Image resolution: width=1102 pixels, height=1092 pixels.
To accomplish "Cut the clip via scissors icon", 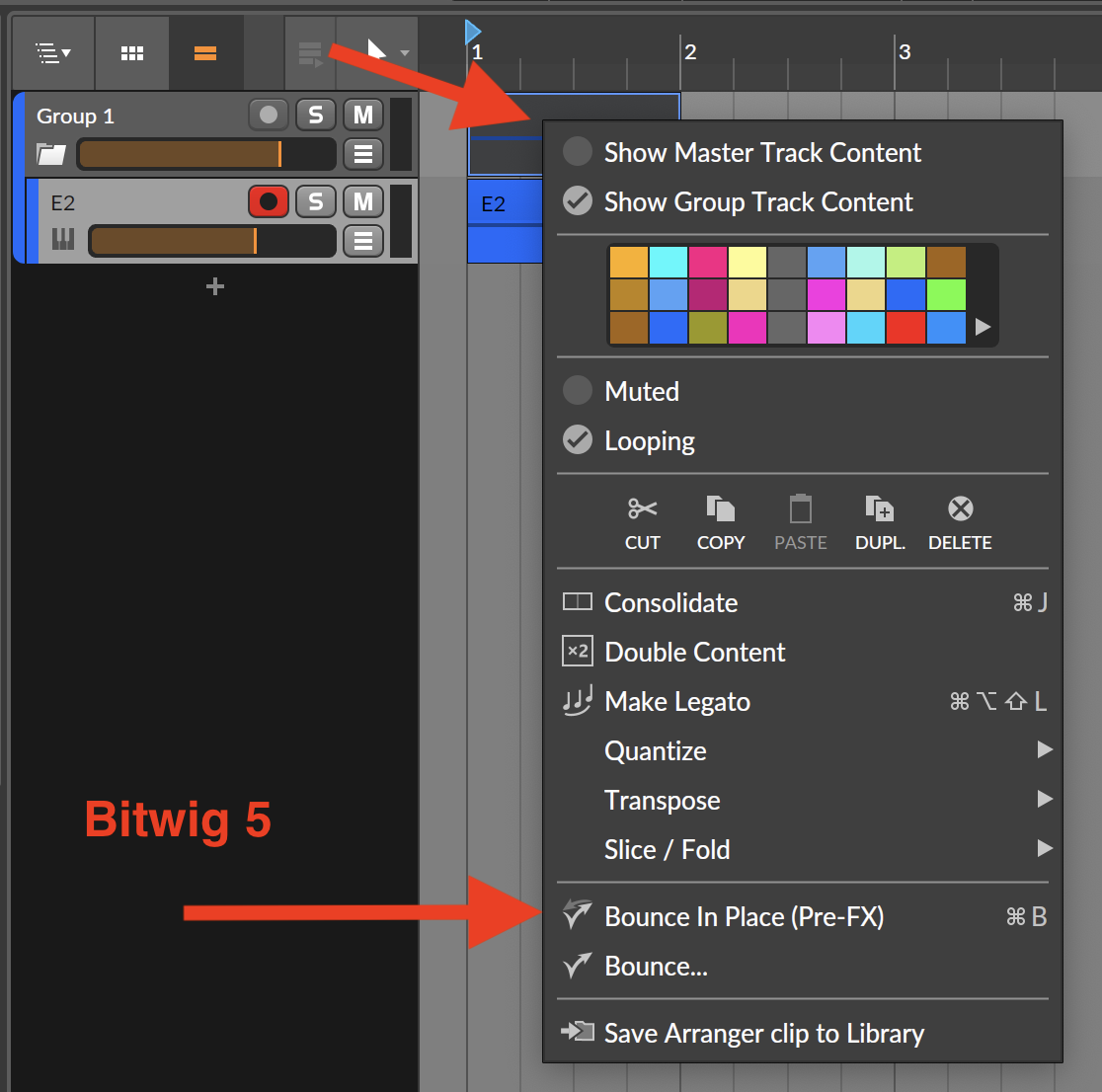I will [643, 523].
